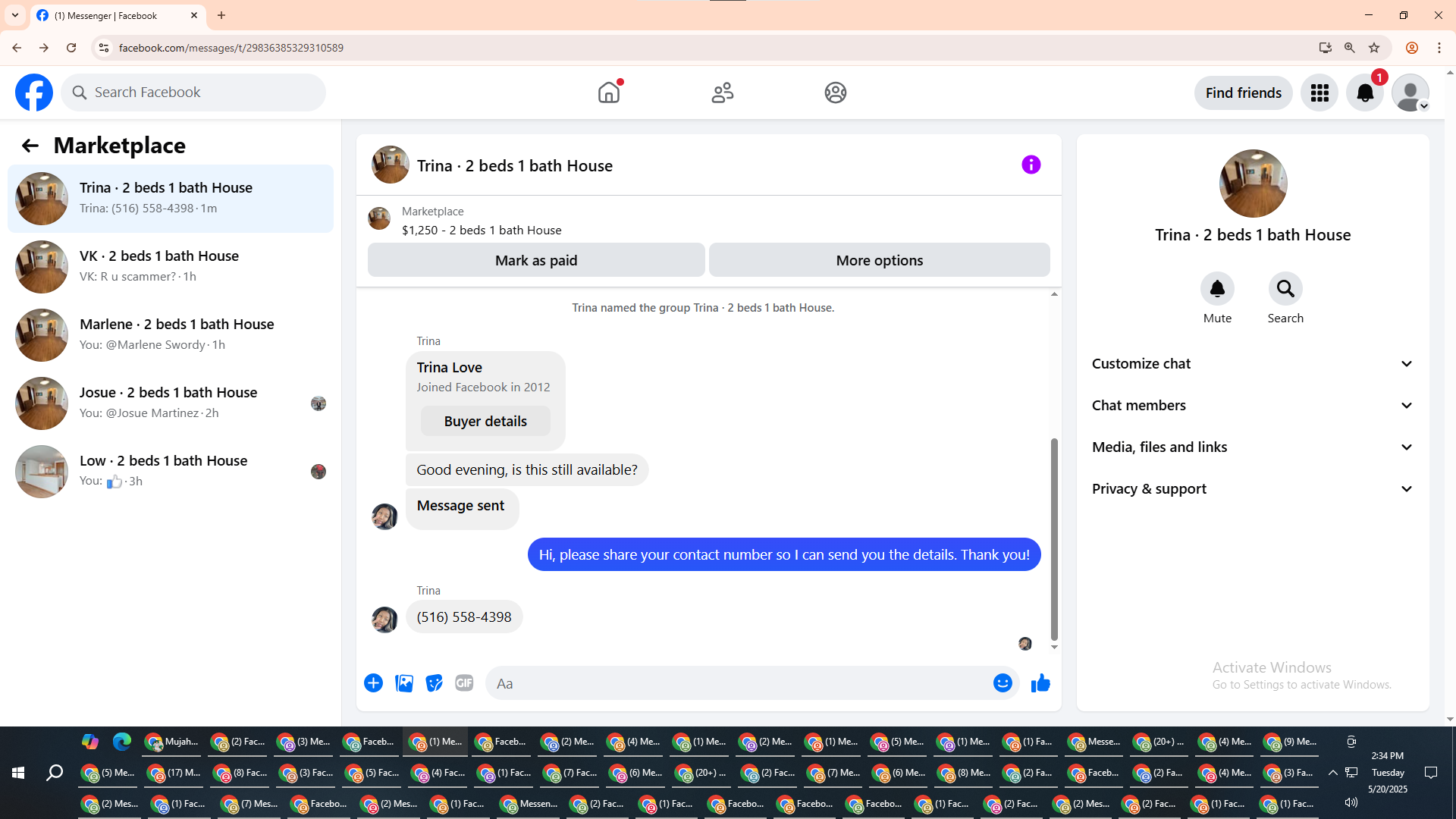Go to the Facebook logo home
This screenshot has height=819, width=1456.
point(34,93)
